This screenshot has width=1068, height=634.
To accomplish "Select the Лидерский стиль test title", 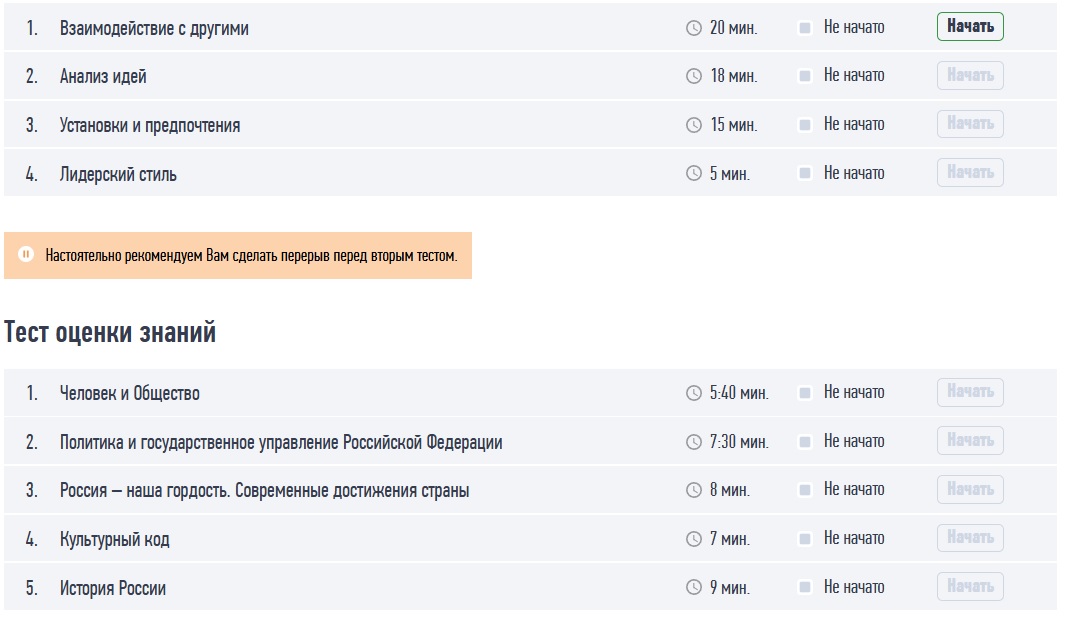I will pyautogui.click(x=118, y=174).
